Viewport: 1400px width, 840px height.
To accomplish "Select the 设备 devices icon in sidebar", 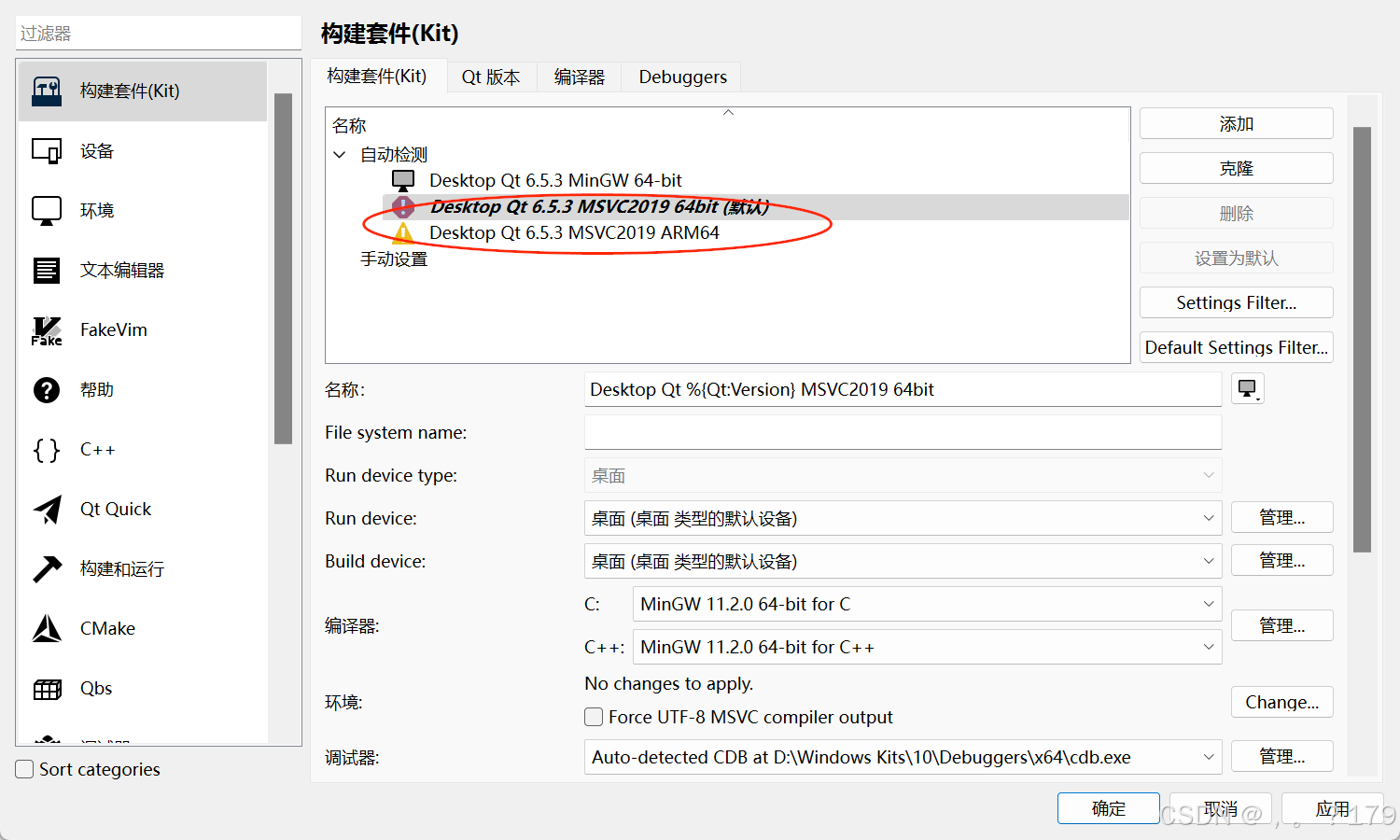I will (x=47, y=151).
